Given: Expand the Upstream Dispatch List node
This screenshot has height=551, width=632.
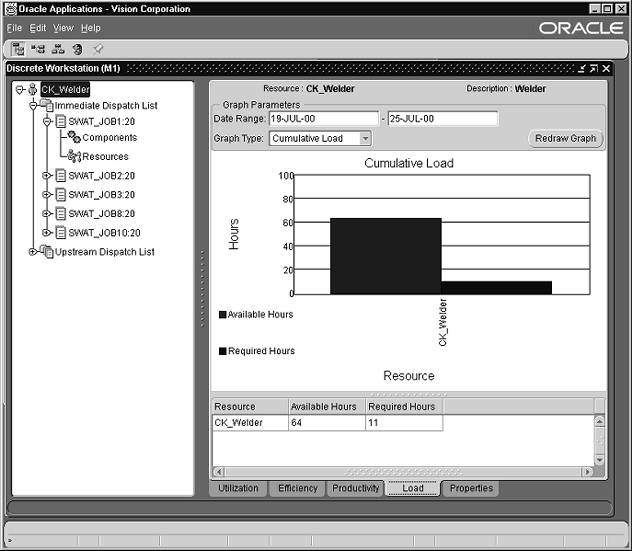Looking at the screenshot, I should [x=33, y=252].
